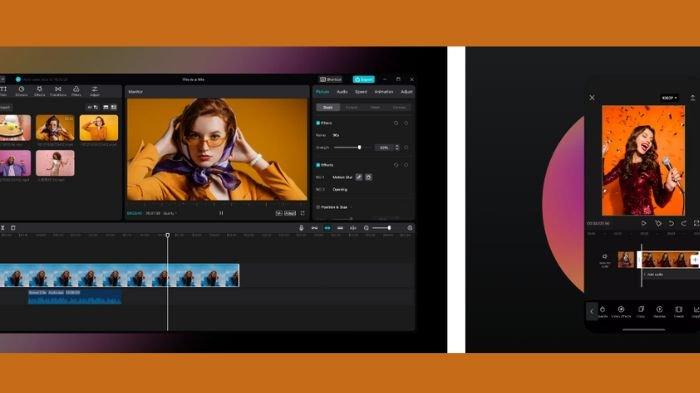This screenshot has width=700, height=393.
Task: Reset the Effects section with its reset icon
Action: (396, 165)
